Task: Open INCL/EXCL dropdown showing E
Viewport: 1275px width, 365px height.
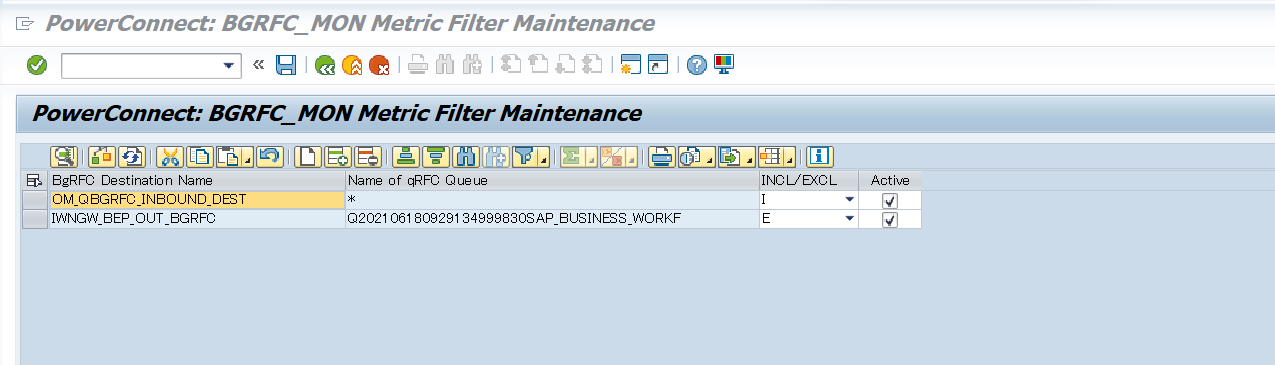Action: pyautogui.click(x=849, y=219)
